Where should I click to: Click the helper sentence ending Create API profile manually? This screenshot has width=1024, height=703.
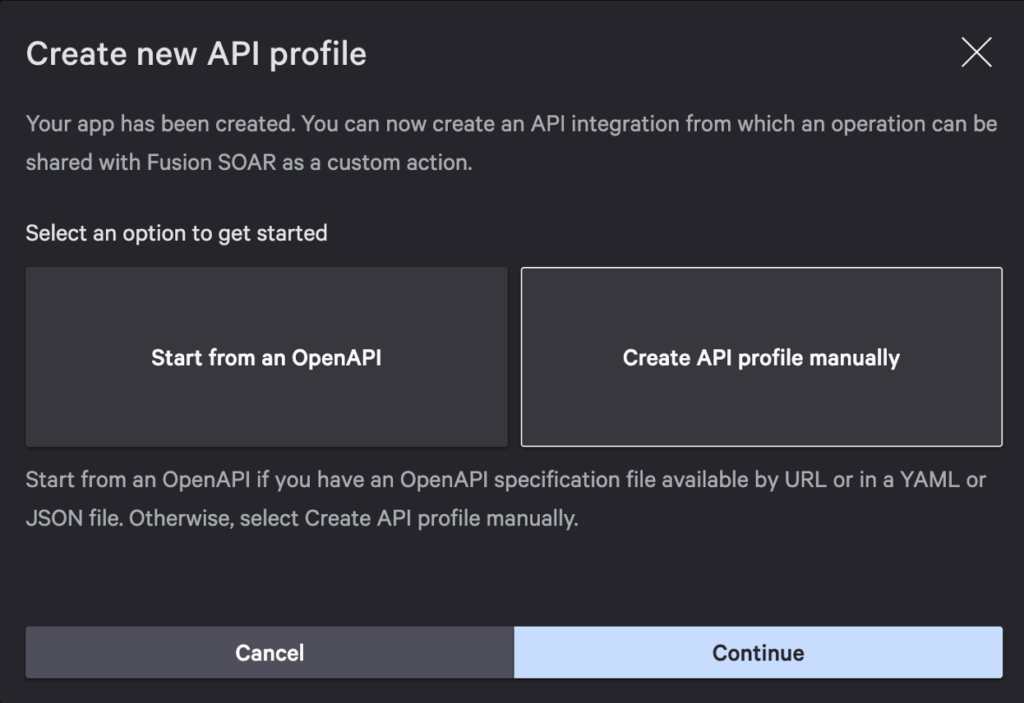(x=440, y=519)
